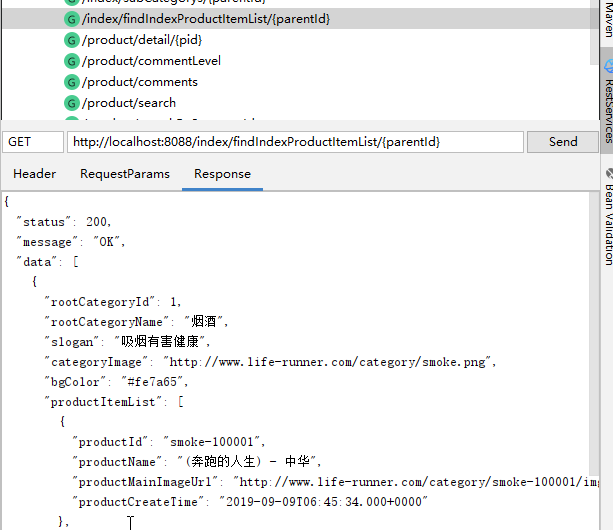Click the "rootCategoryId": 1 line
Screen dimensions: 613x530
tap(113, 302)
